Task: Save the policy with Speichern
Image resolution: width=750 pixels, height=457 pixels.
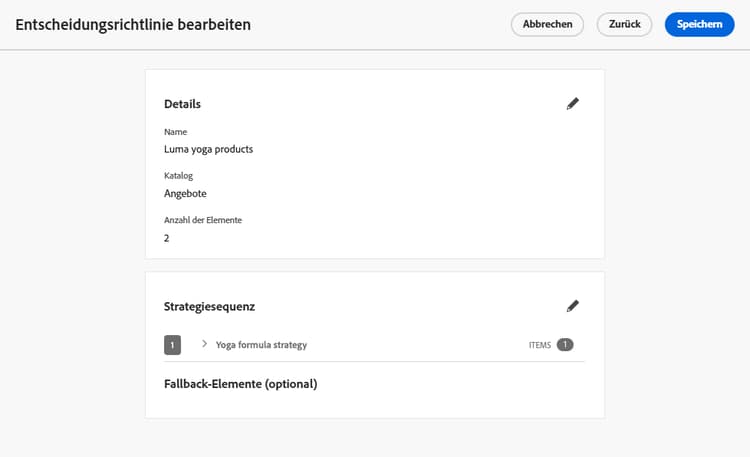Action: [699, 24]
